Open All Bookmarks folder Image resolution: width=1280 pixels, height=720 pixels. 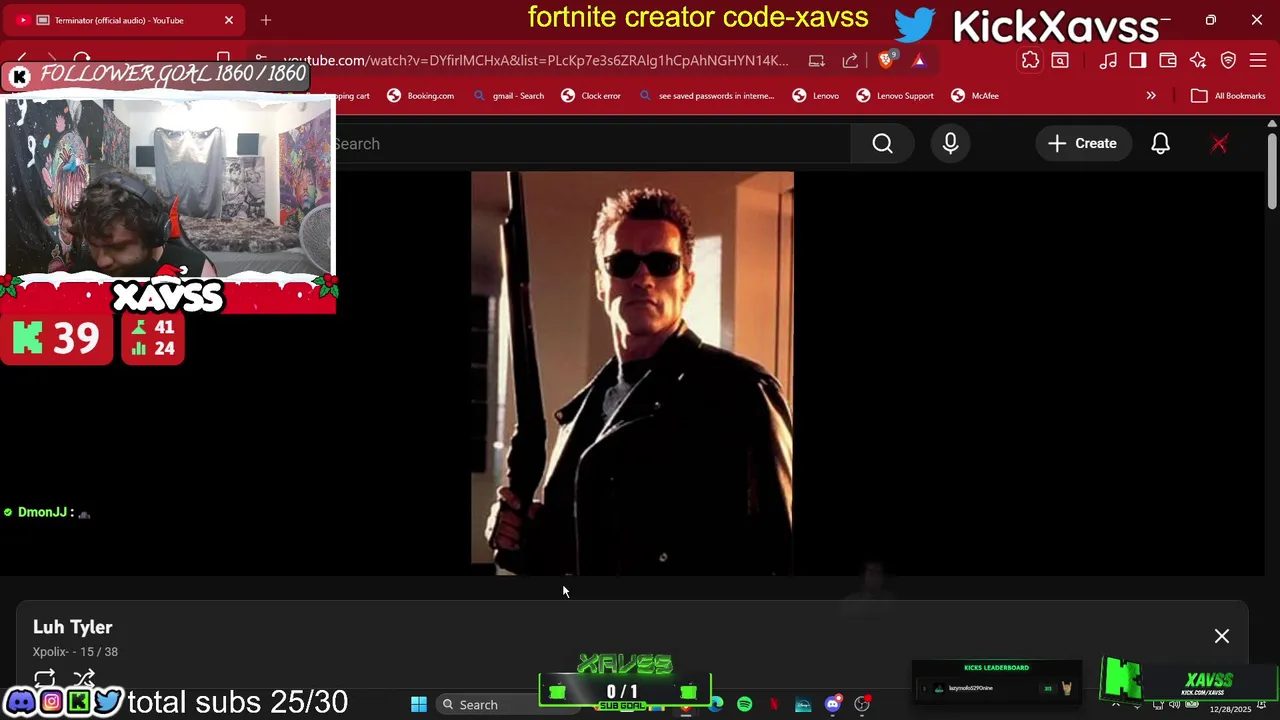[x=1228, y=96]
